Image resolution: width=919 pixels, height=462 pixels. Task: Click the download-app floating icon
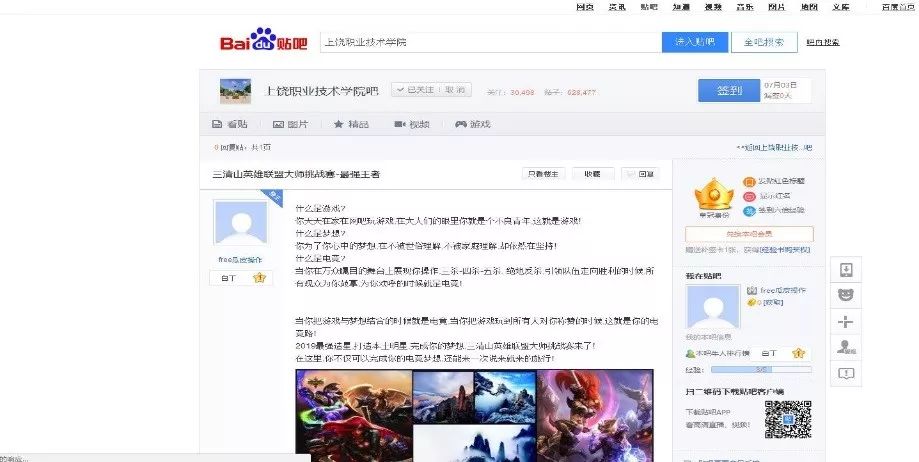tap(846, 270)
